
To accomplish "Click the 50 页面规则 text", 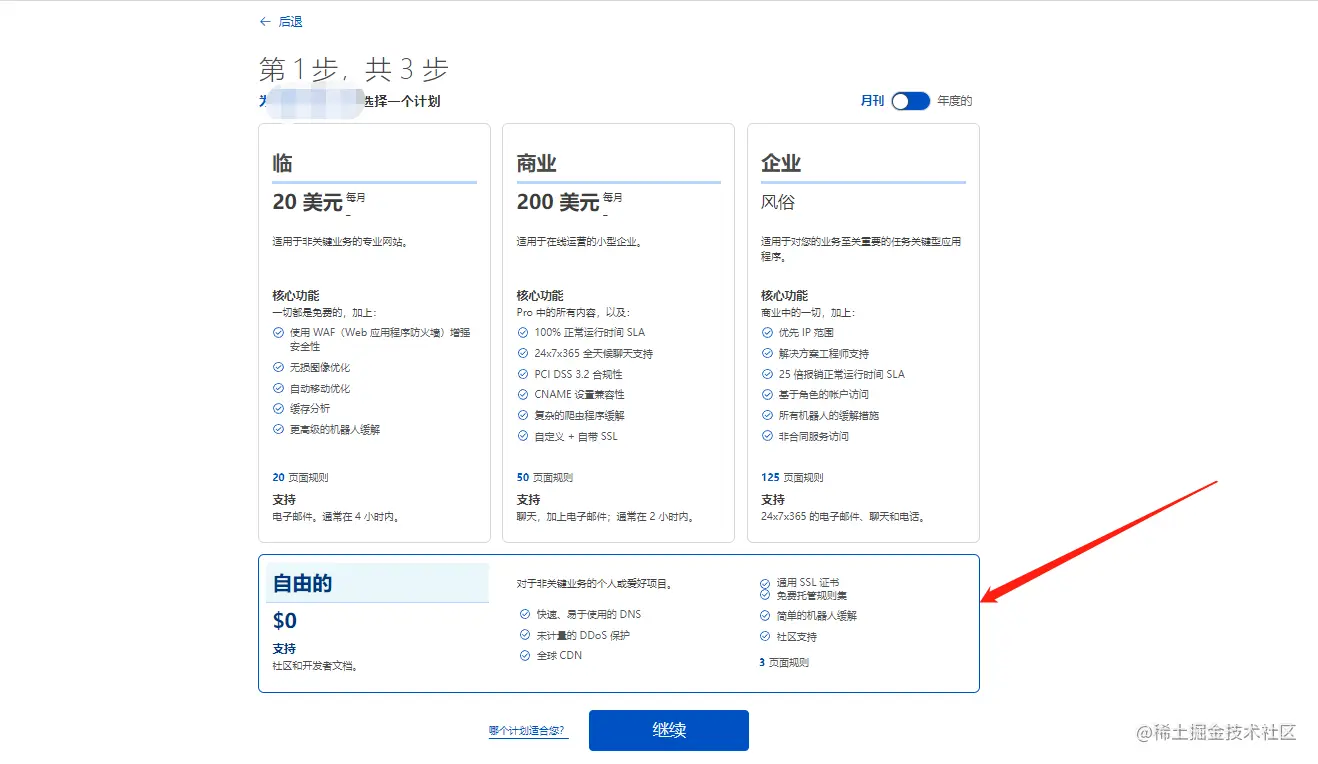I will pos(544,478).
